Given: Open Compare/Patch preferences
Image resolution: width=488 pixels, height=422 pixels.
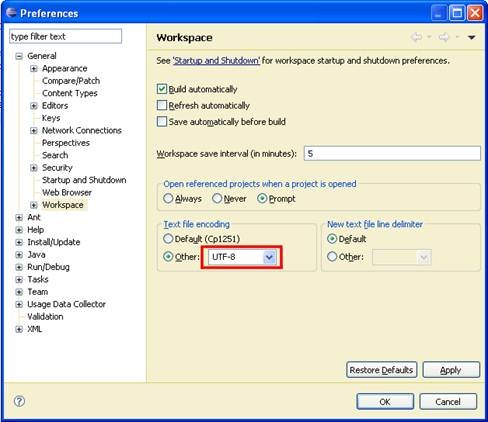Looking at the screenshot, I should [71, 81].
